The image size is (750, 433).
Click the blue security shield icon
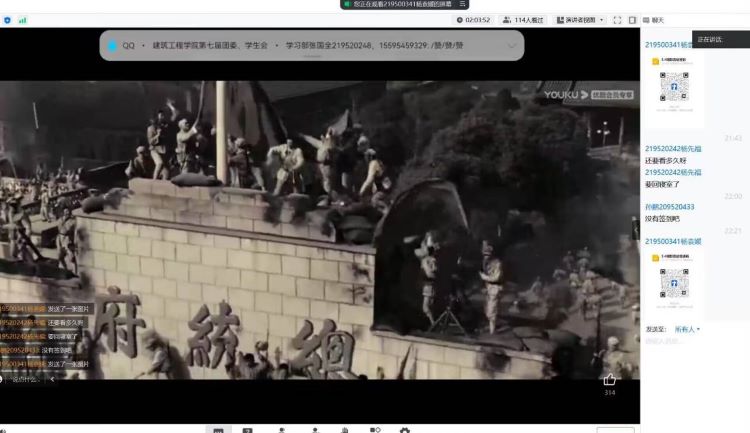(x=7, y=20)
